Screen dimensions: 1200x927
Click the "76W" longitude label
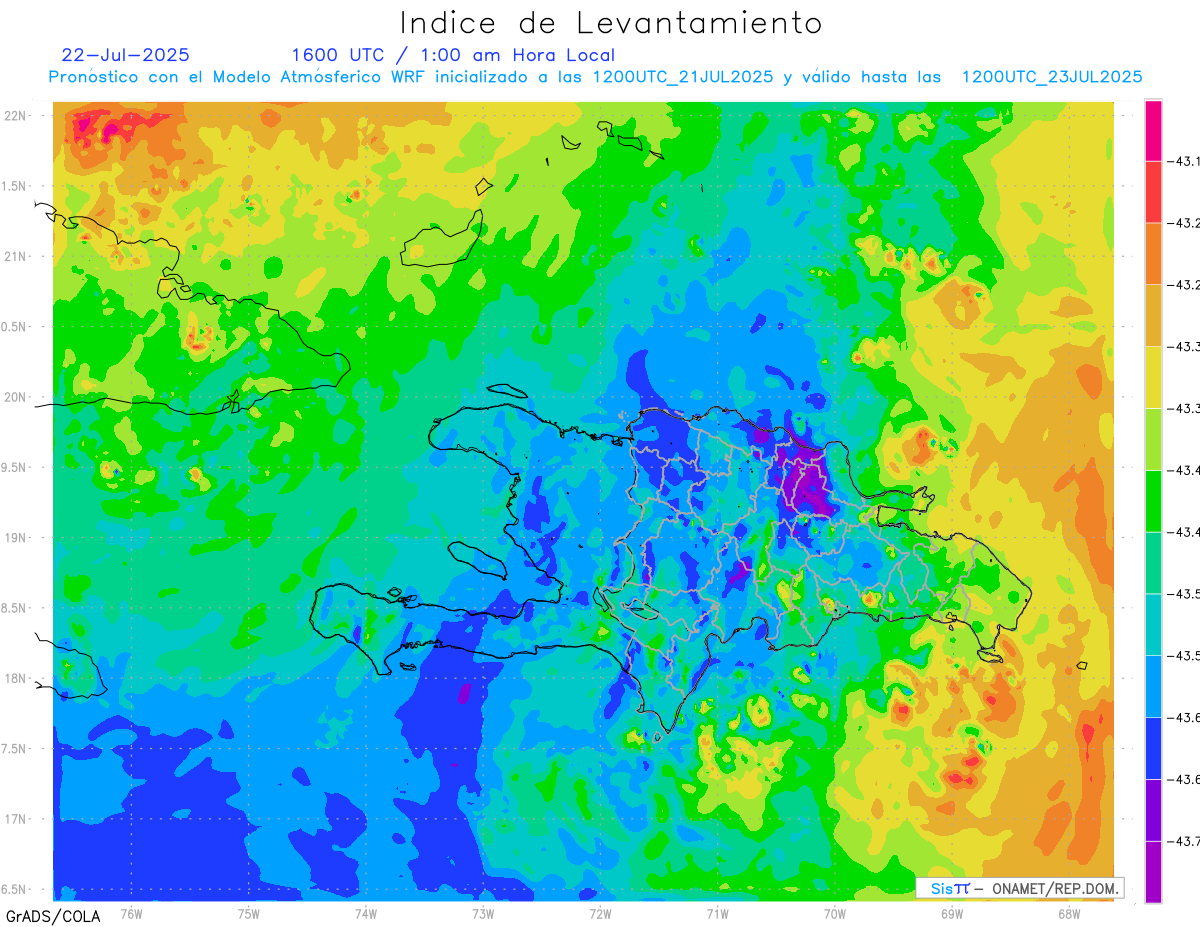(x=131, y=912)
